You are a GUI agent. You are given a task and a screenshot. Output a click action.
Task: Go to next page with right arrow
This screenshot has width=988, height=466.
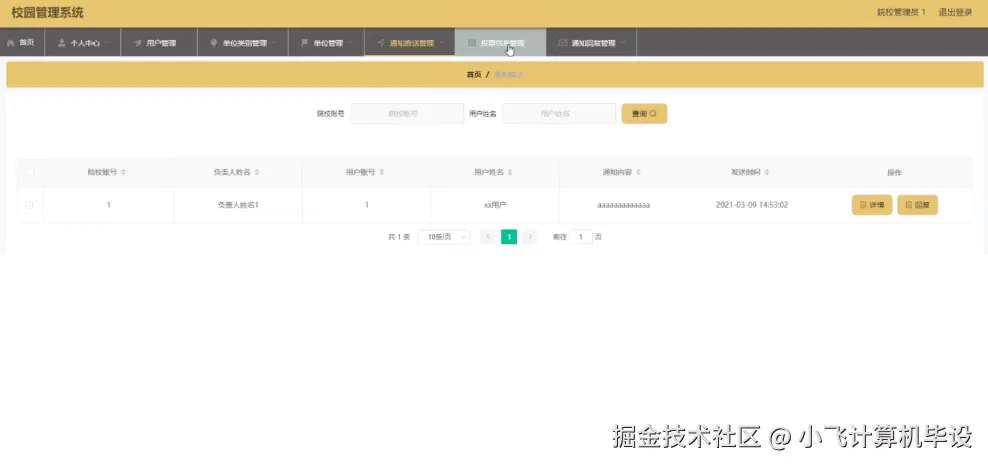(531, 237)
